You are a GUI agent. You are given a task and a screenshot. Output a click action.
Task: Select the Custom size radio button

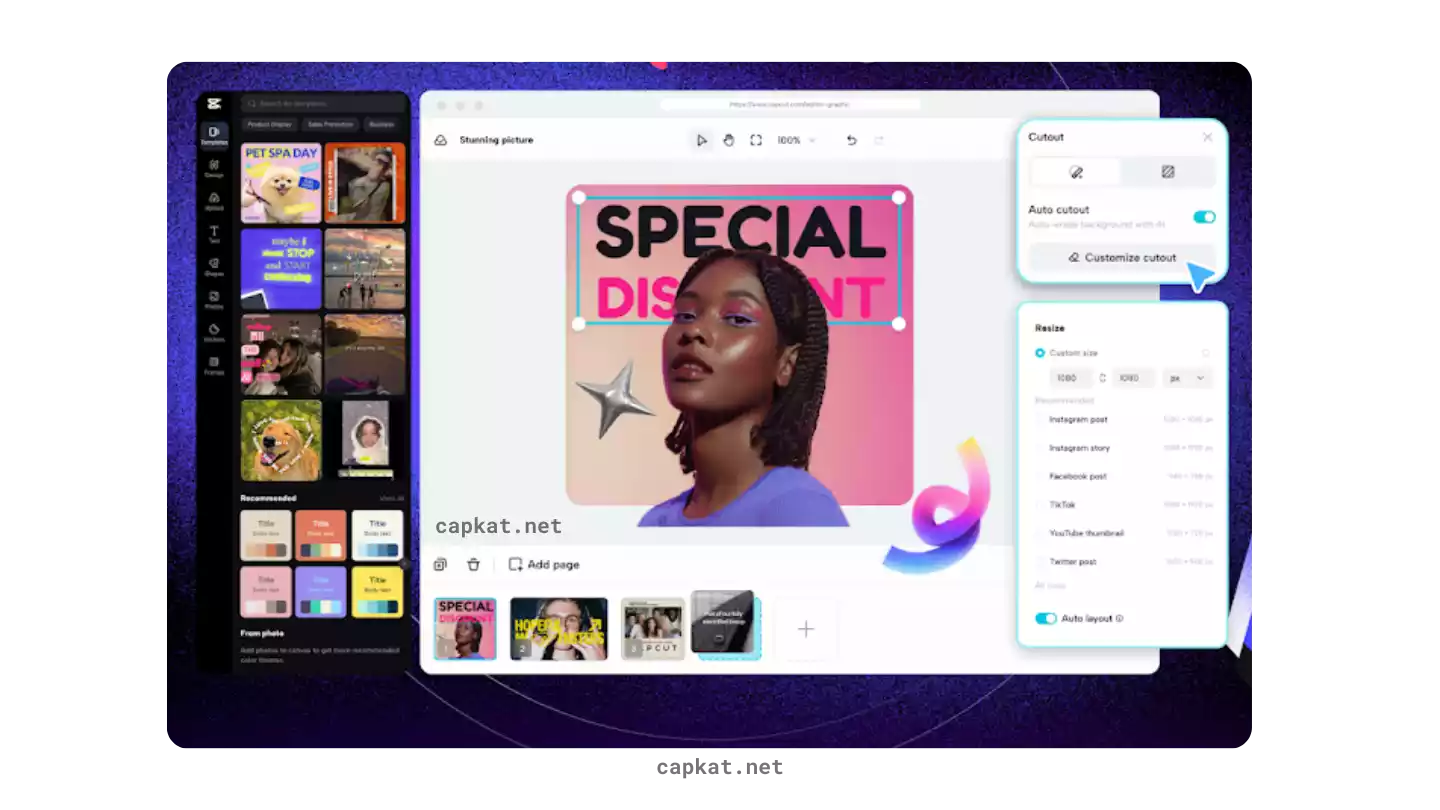tap(1040, 353)
